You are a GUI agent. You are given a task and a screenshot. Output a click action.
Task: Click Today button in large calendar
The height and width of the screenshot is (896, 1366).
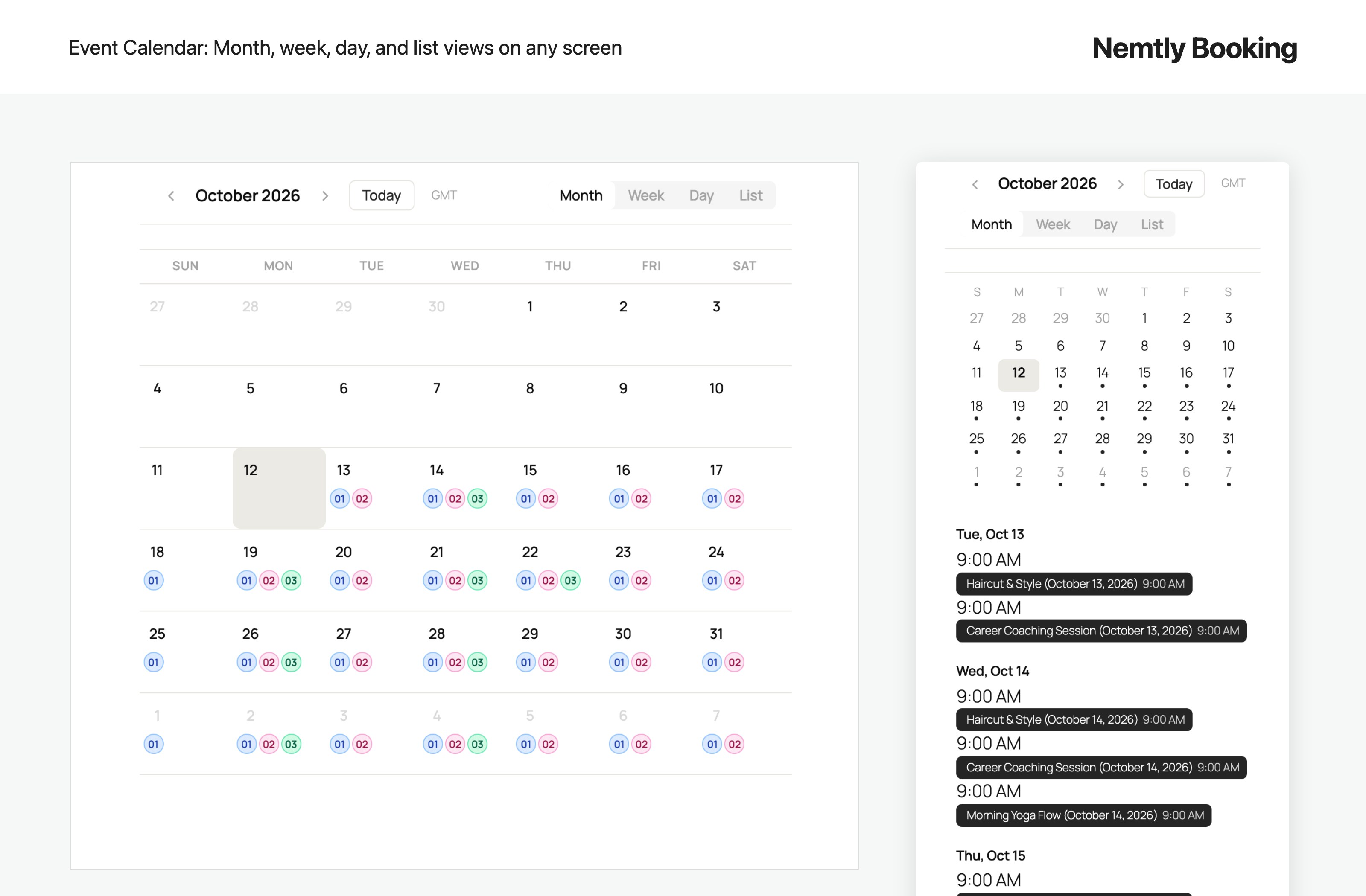click(x=382, y=195)
